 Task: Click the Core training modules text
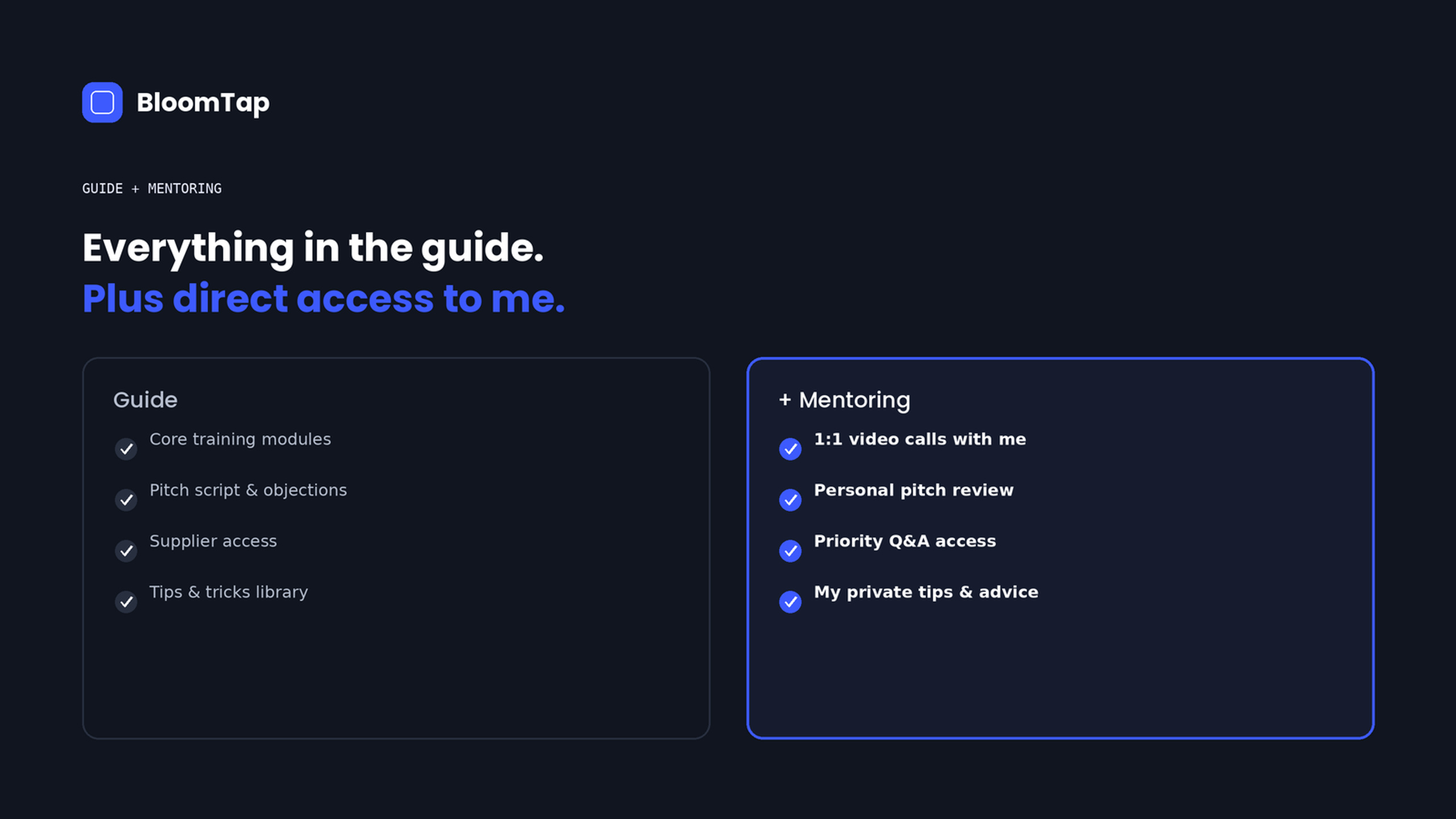240,439
